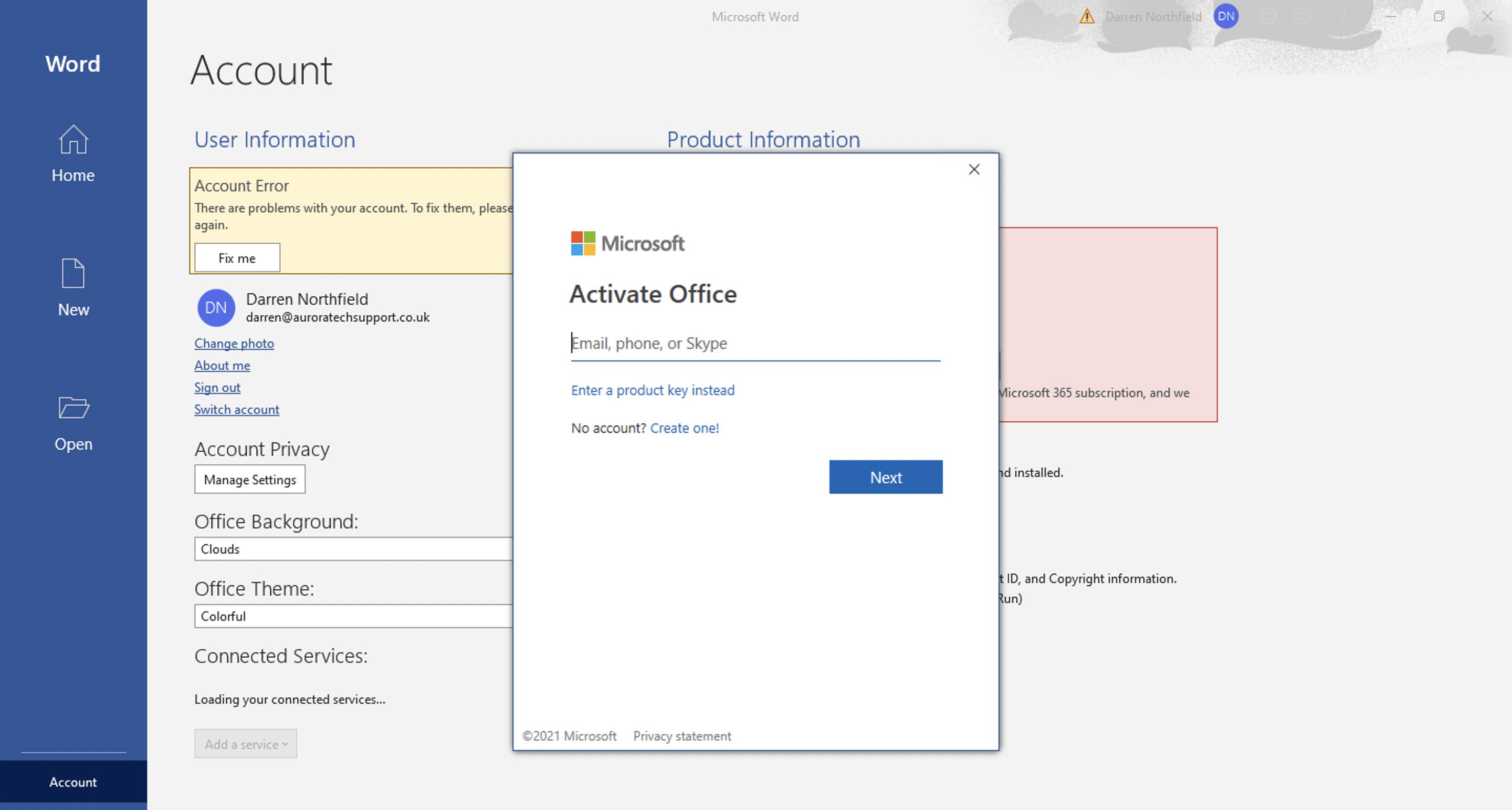Click the Enter a product key instead link
Screen dimensions: 1512x810
(652, 390)
